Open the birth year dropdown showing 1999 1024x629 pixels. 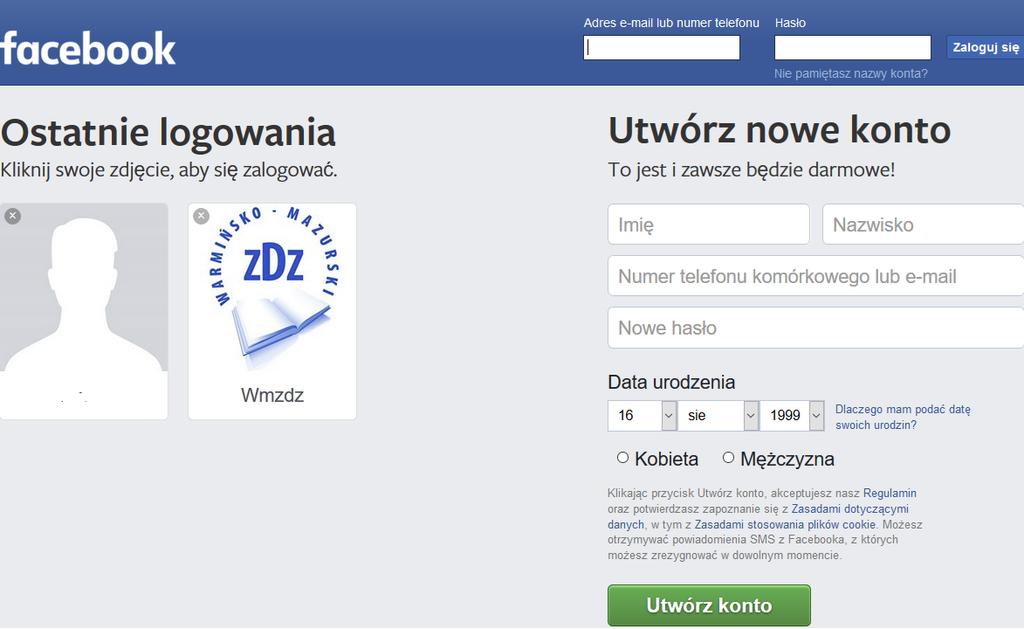coord(792,415)
